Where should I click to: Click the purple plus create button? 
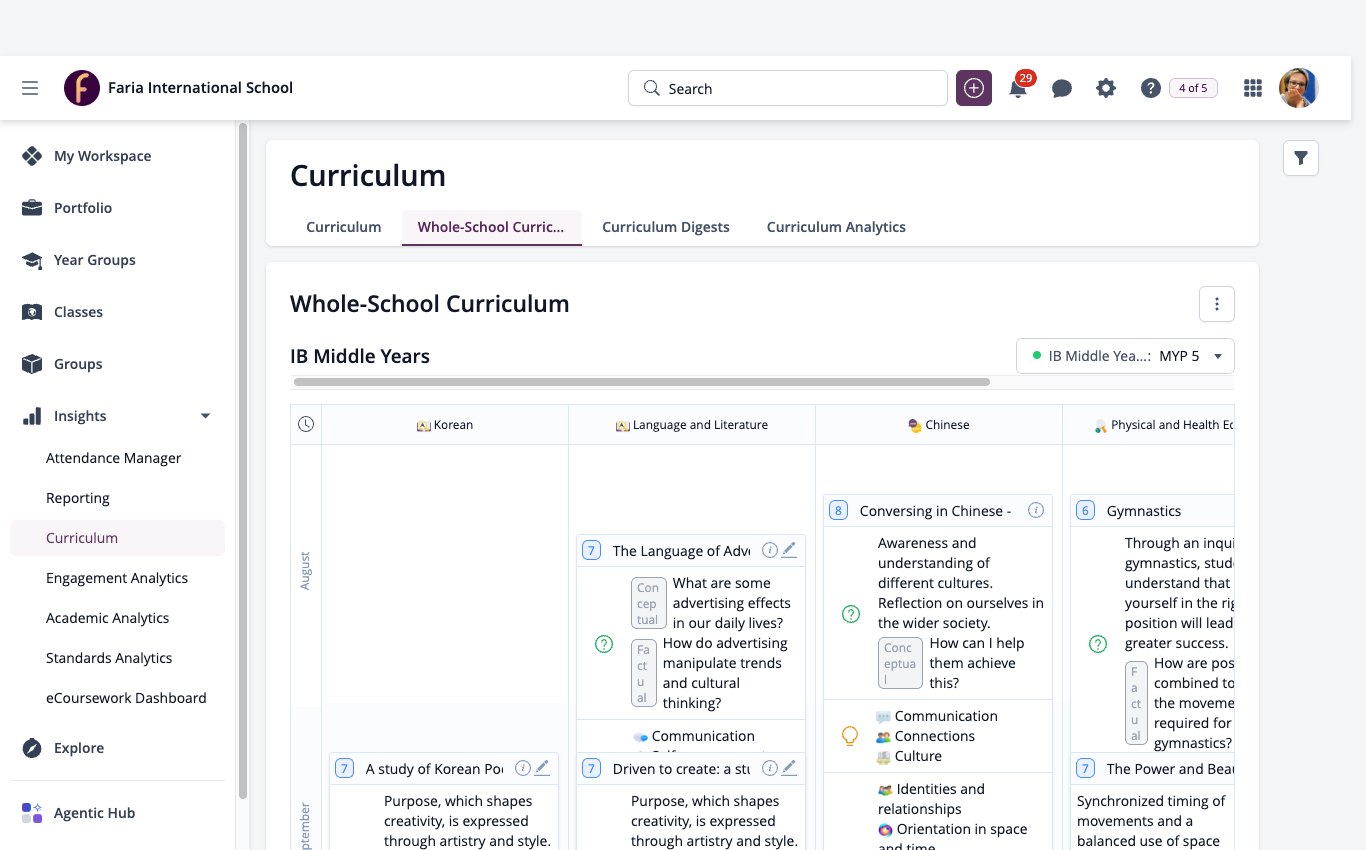tap(974, 88)
